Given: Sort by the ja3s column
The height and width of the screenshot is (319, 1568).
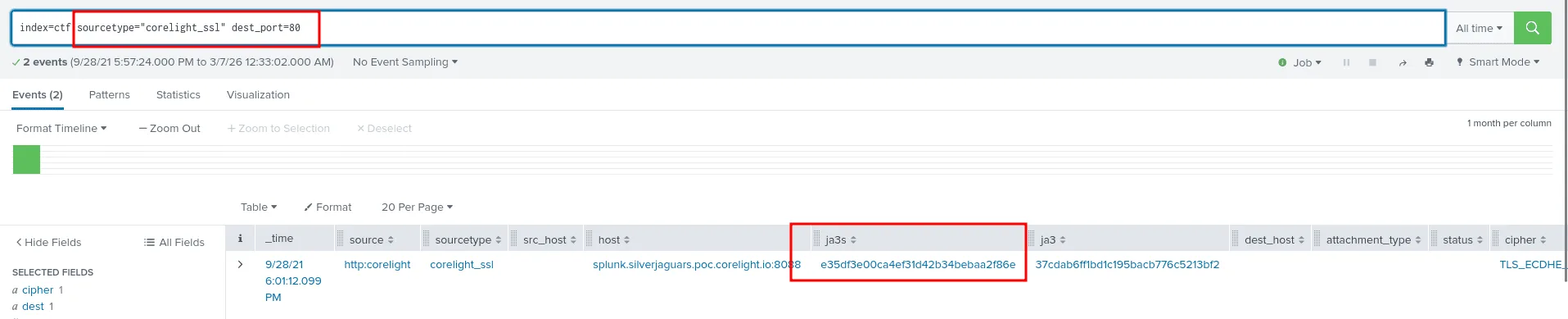Looking at the screenshot, I should pos(841,240).
